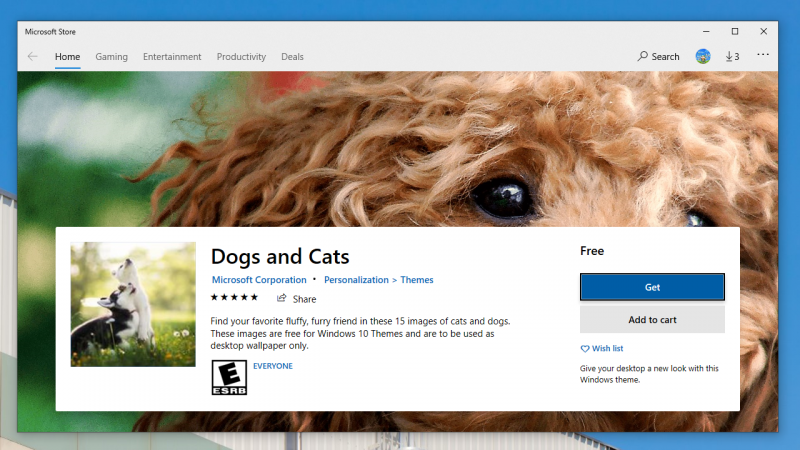Click the ESRB Everyone rating badge
This screenshot has height=450, width=800.
point(229,378)
